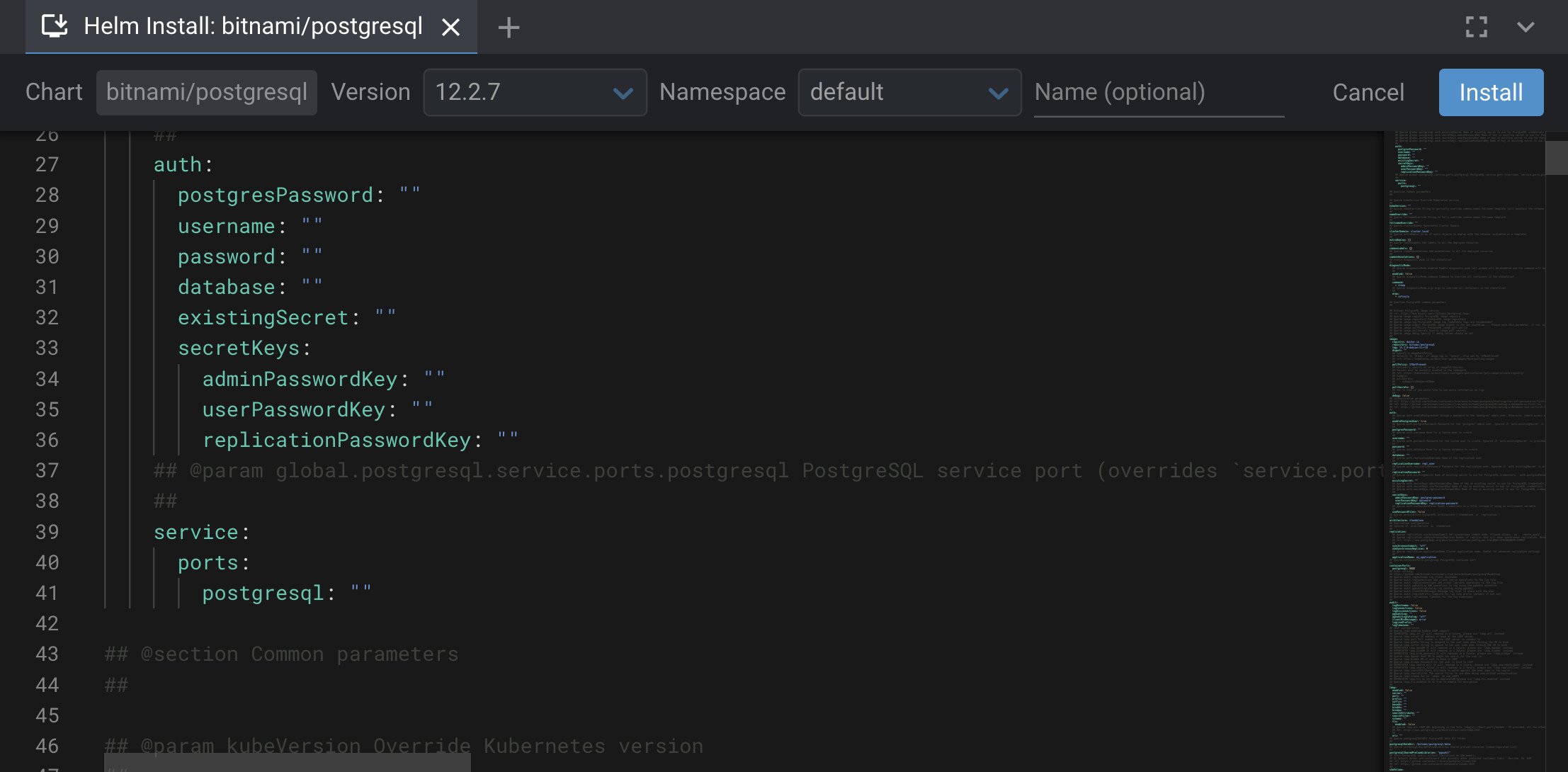This screenshot has width=1568, height=772.
Task: Expand the Namespace default dropdown
Action: pos(909,92)
